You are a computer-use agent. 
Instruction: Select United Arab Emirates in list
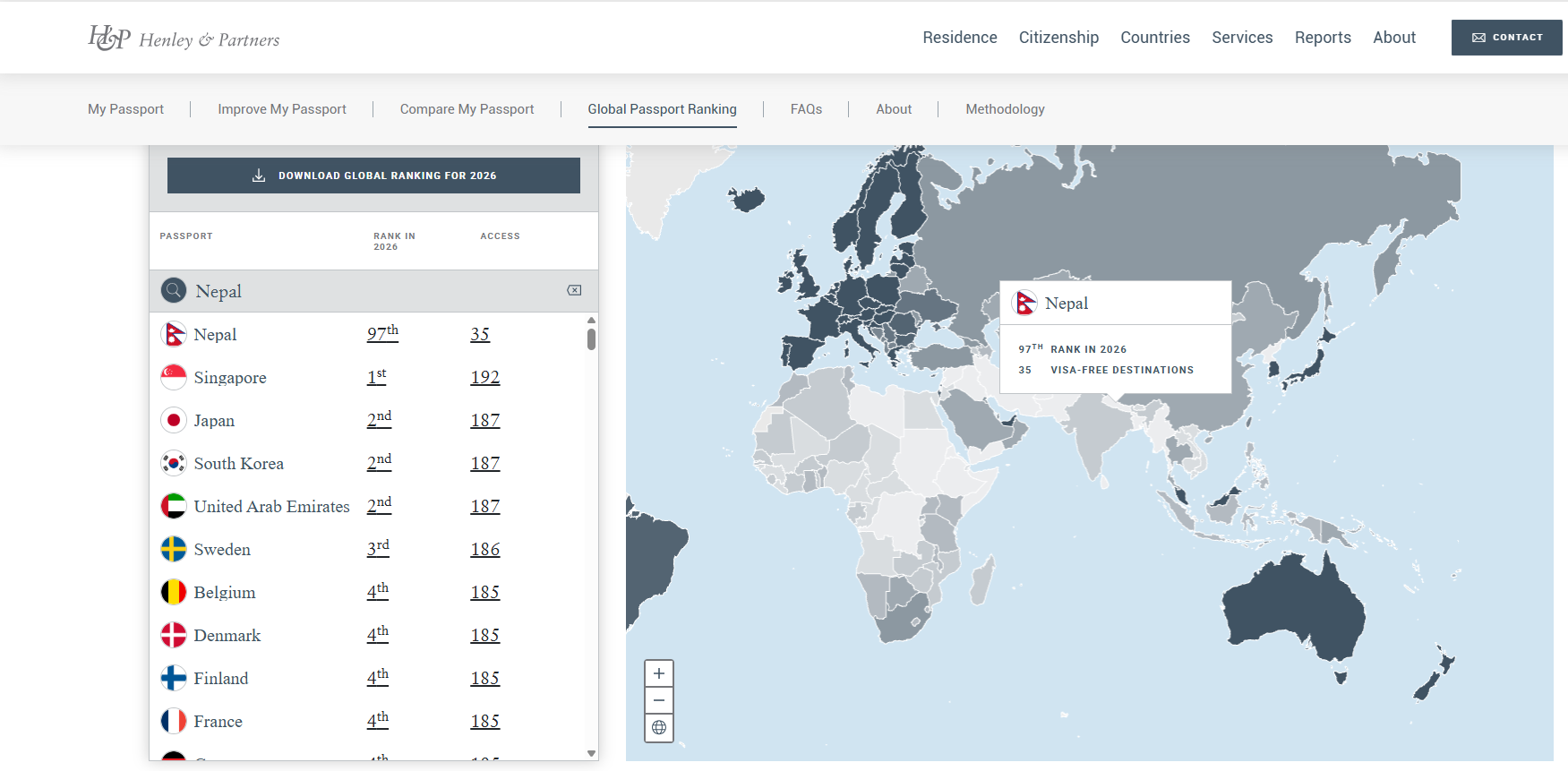272,506
